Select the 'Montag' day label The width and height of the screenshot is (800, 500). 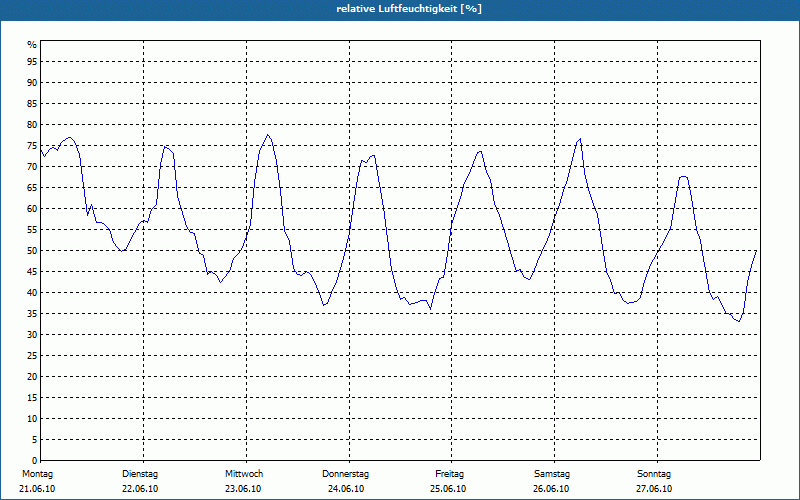pyautogui.click(x=37, y=474)
